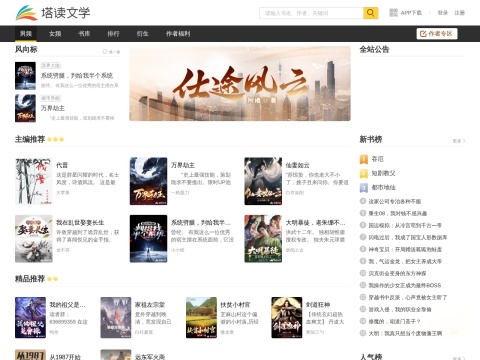
Task: Click the 注册 link
Action: (x=460, y=13)
